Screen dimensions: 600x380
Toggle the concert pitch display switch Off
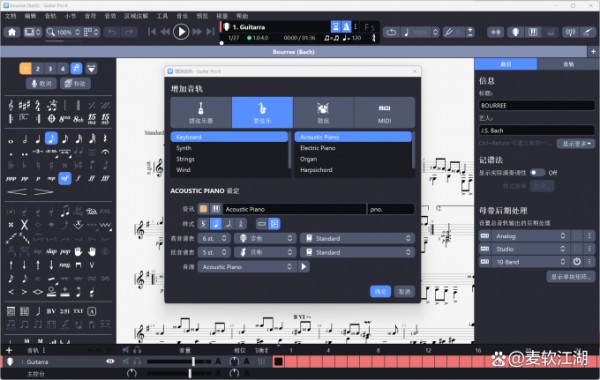[x=537, y=173]
